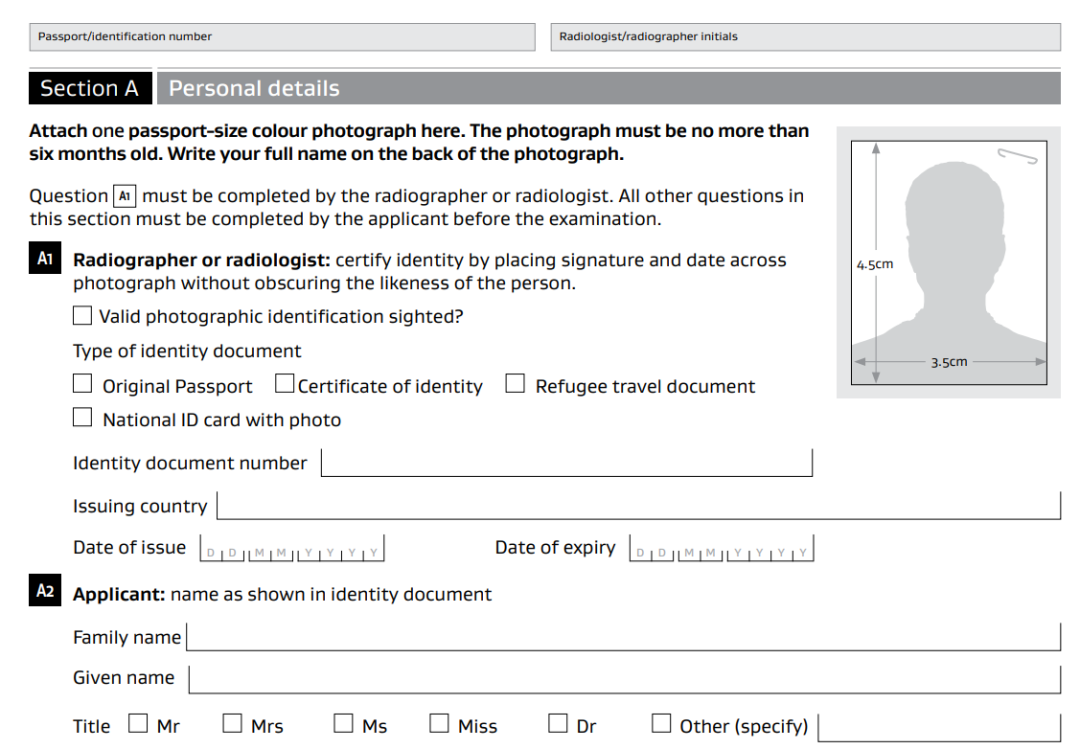1080x749 pixels.
Task: Click the Passport/identification number field
Action: pyautogui.click(x=283, y=37)
